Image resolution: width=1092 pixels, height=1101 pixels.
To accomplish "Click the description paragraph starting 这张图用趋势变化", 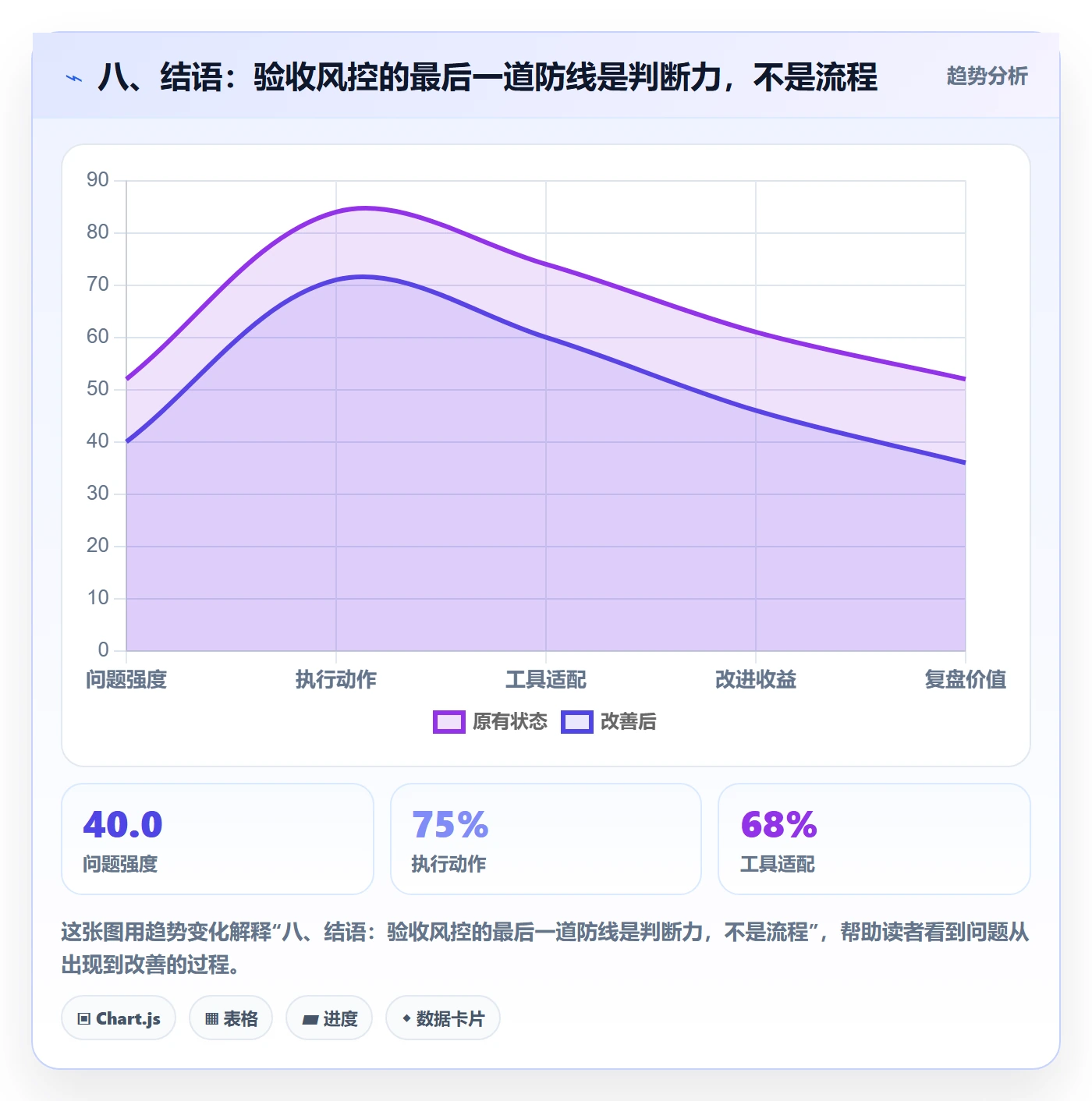I will coord(545,948).
